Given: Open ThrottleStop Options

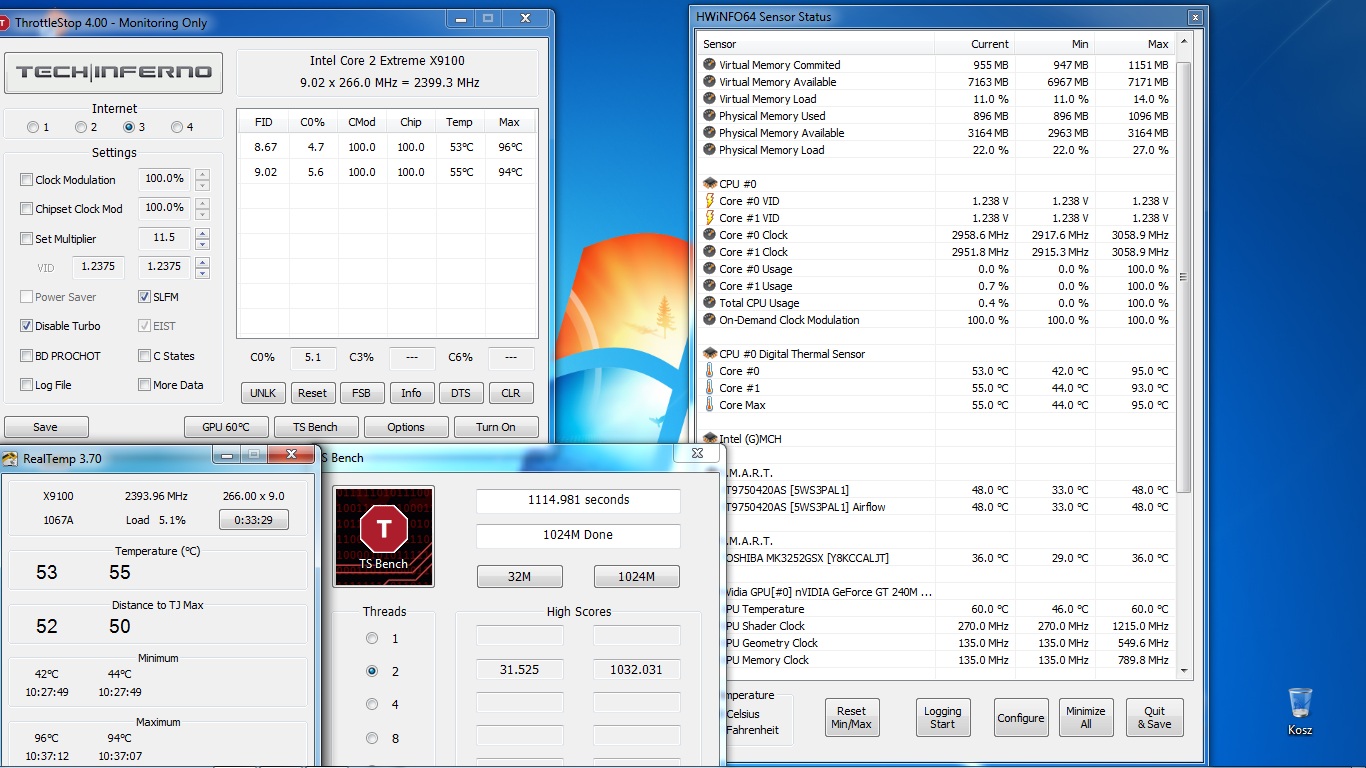Looking at the screenshot, I should [406, 427].
